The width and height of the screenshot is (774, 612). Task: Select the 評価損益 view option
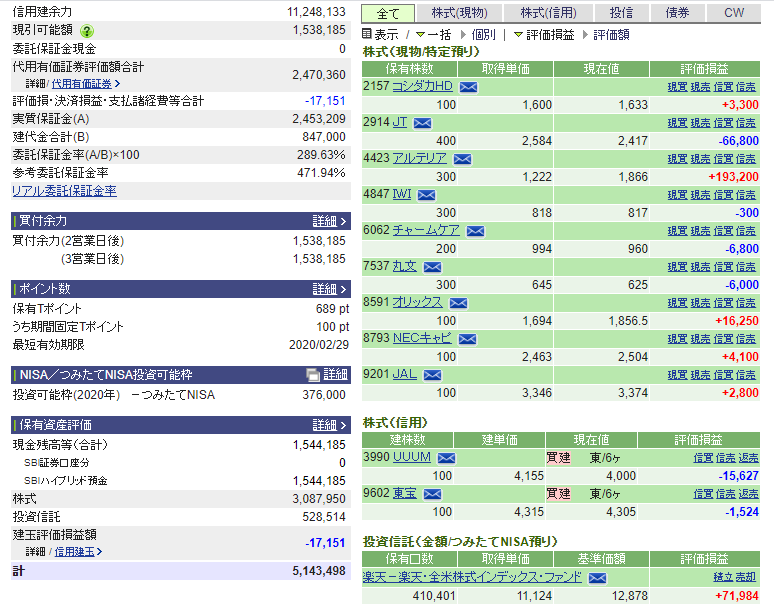click(550, 35)
